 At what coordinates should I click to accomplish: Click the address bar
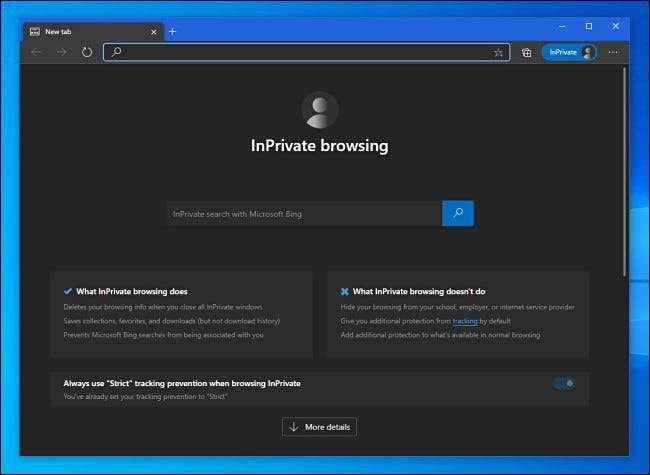300,52
